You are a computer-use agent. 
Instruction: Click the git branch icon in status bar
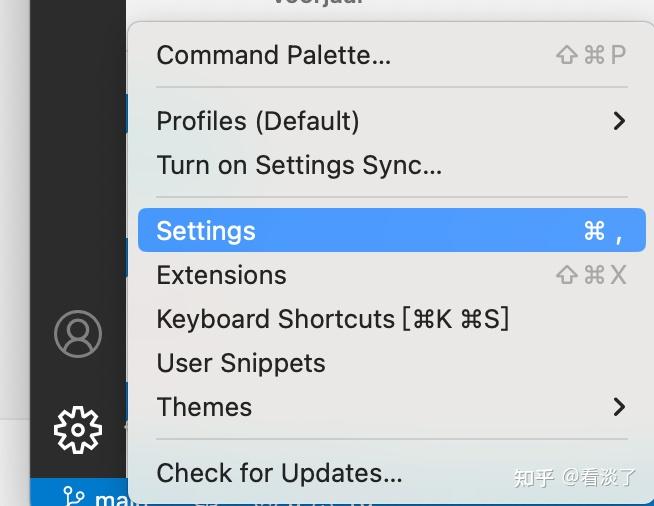click(74, 497)
